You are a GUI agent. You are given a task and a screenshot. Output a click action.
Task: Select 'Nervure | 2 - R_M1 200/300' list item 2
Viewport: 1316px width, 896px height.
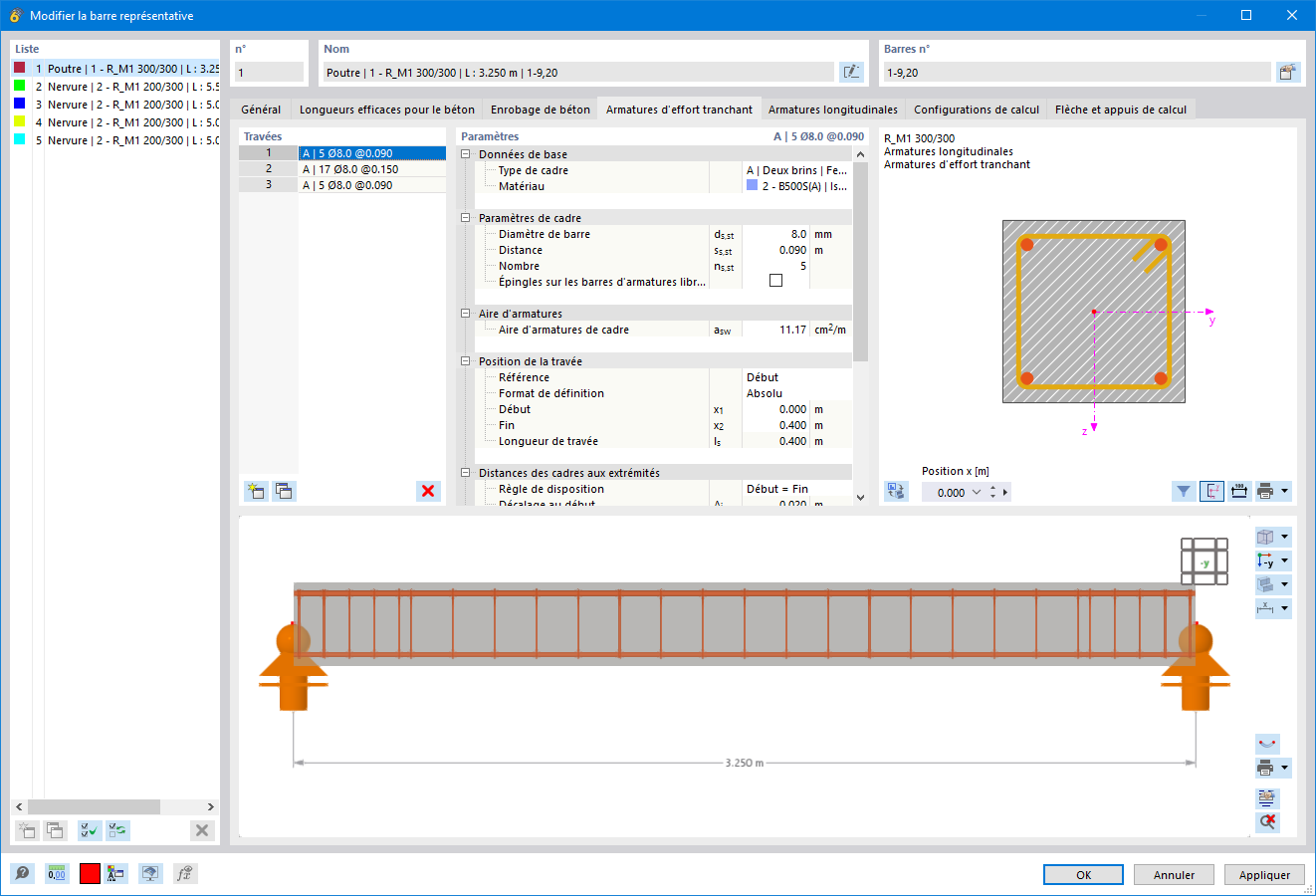pos(116,87)
